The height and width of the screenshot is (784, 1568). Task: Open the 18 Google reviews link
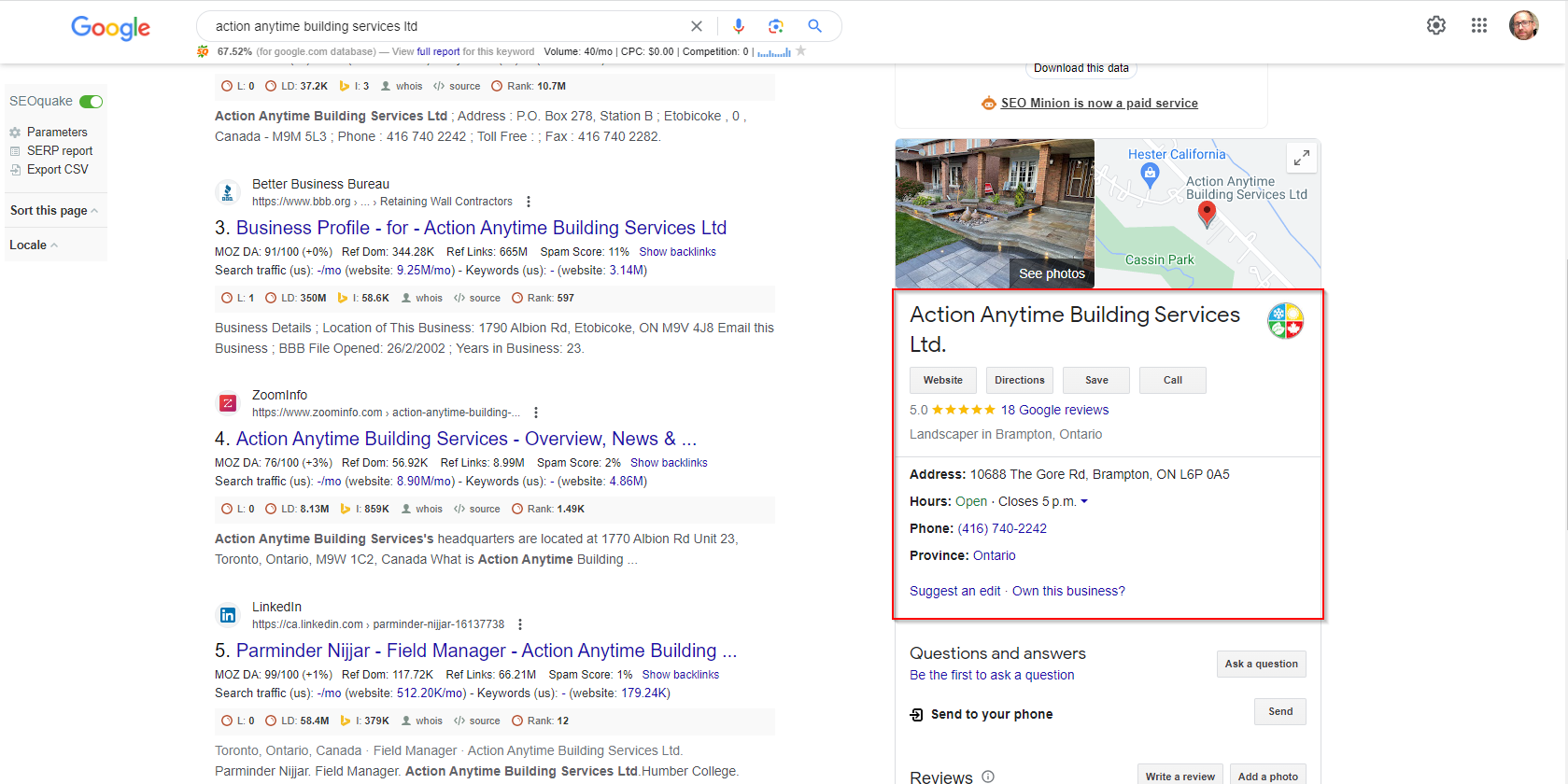pyautogui.click(x=1055, y=410)
